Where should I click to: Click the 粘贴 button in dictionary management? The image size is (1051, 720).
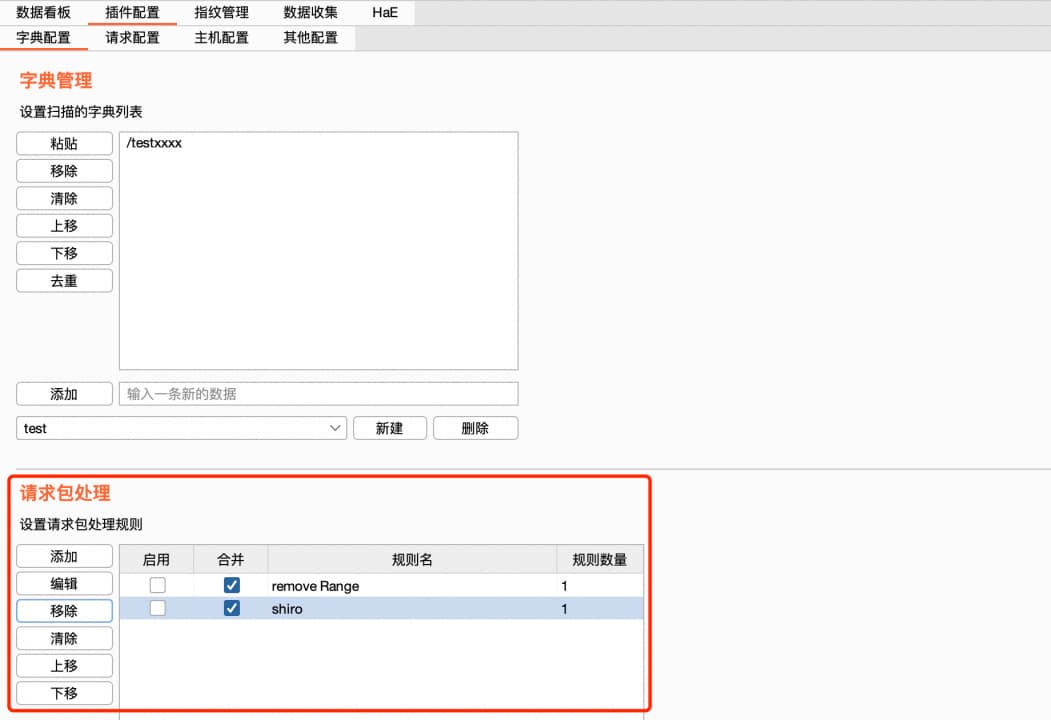64,144
